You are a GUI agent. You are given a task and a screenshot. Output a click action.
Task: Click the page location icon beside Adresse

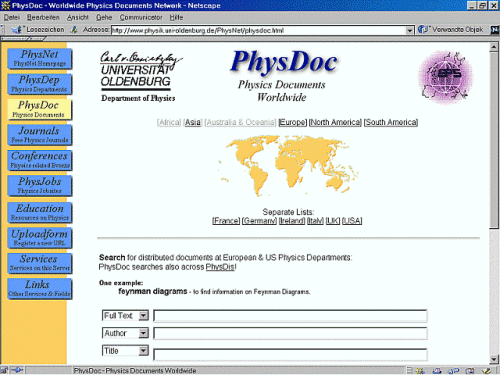click(x=74, y=30)
